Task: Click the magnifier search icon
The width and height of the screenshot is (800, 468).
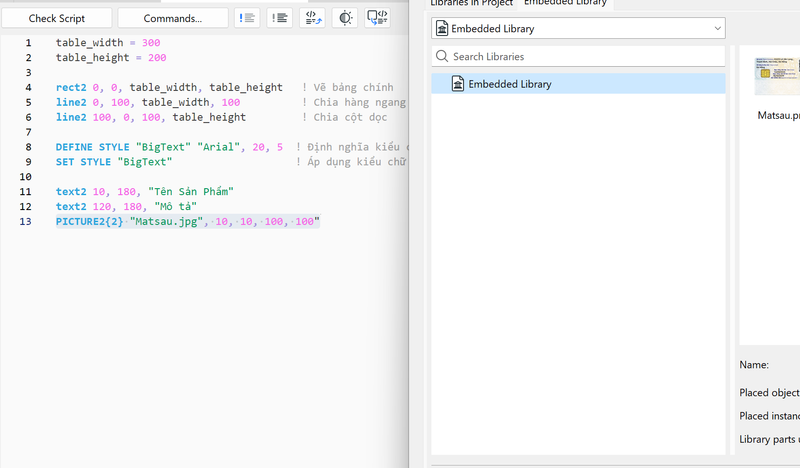Action: (442, 56)
